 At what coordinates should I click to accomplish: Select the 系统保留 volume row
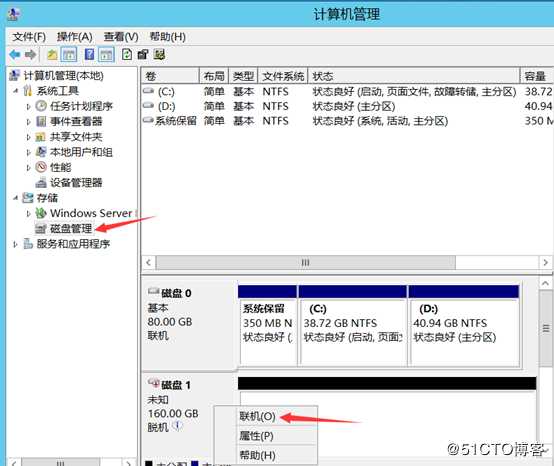(347, 121)
